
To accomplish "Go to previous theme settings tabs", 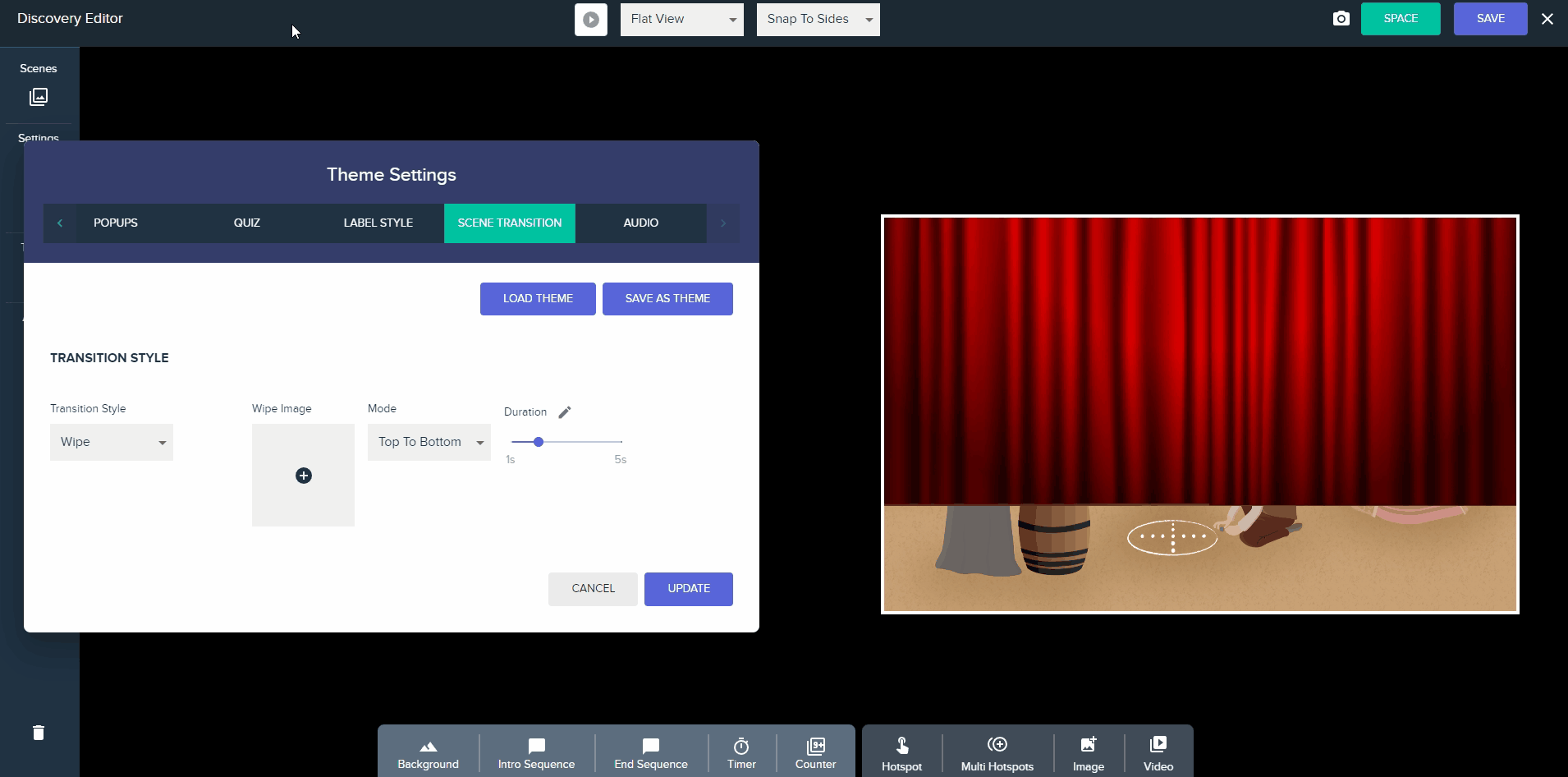I will [x=60, y=223].
